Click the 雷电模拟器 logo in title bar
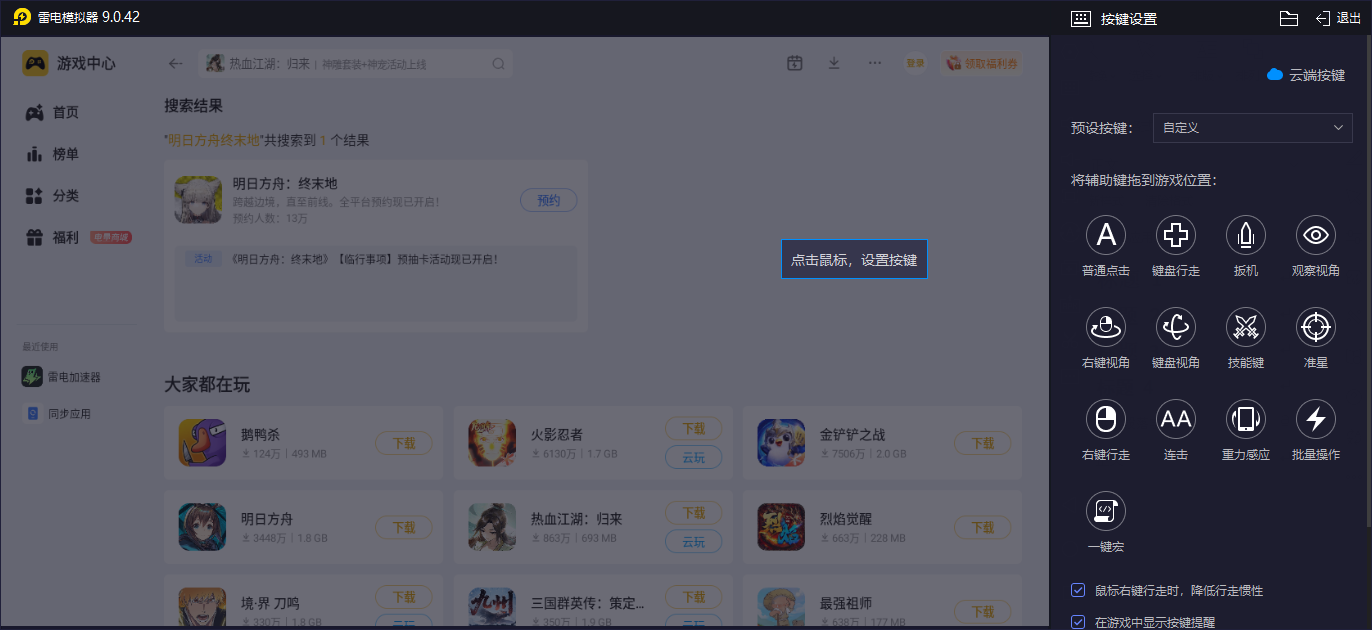This screenshot has height=630, width=1372. 22,17
